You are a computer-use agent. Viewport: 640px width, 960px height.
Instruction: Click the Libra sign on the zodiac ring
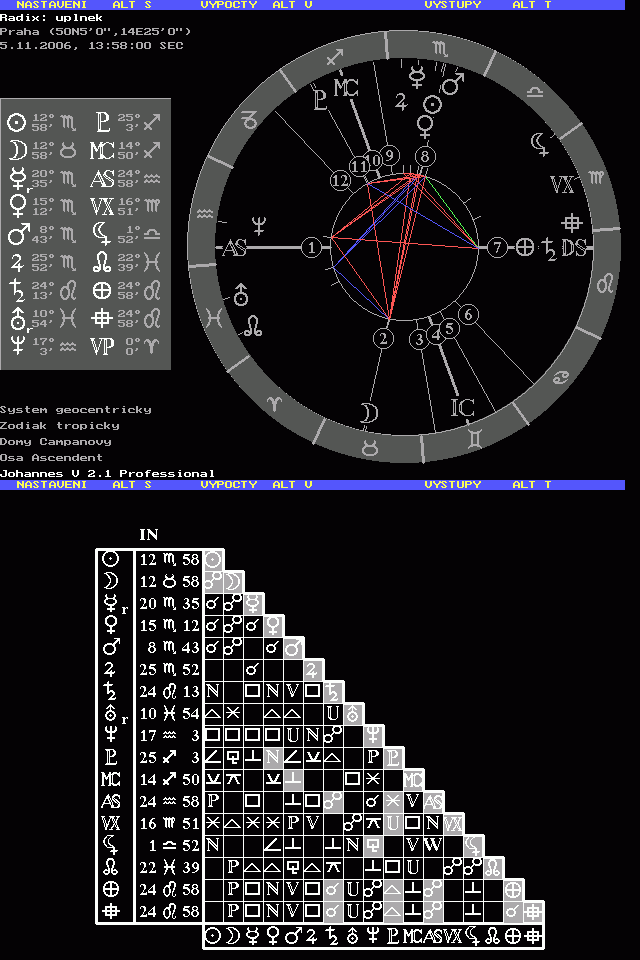point(536,91)
